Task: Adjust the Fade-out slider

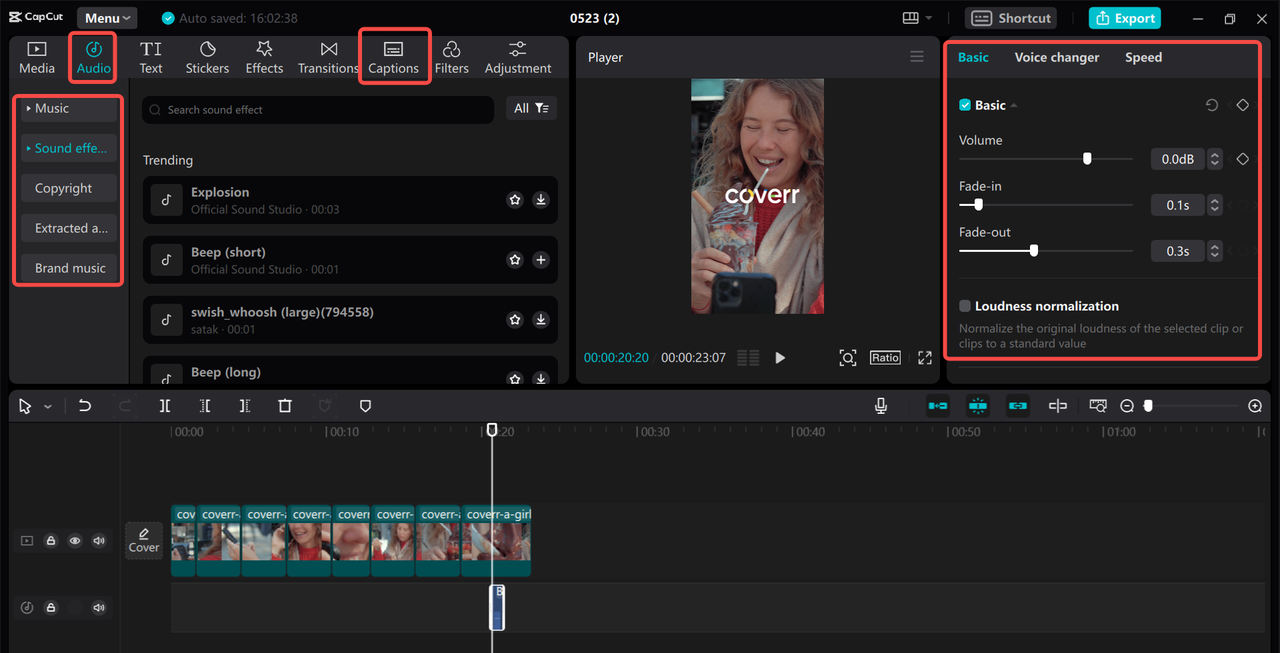Action: (1034, 250)
